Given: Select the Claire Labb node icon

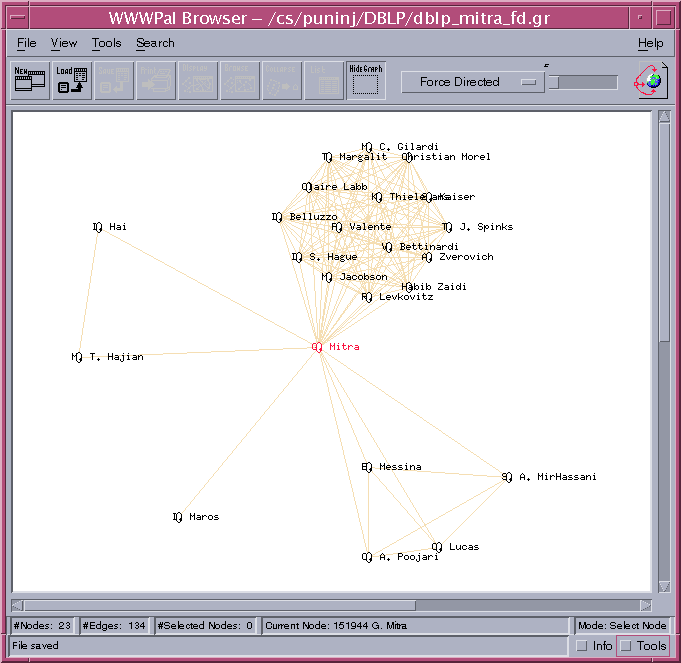Looking at the screenshot, I should pyautogui.click(x=307, y=187).
